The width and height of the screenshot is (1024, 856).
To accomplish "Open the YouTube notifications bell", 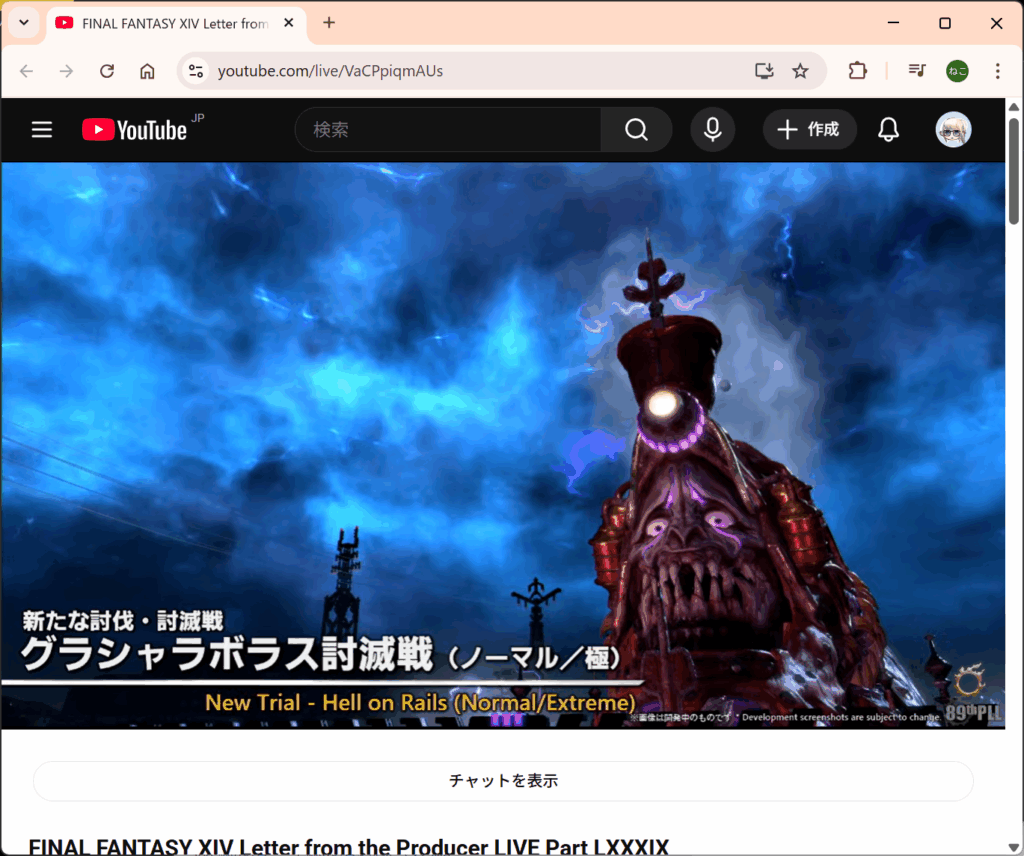I will pyautogui.click(x=888, y=130).
